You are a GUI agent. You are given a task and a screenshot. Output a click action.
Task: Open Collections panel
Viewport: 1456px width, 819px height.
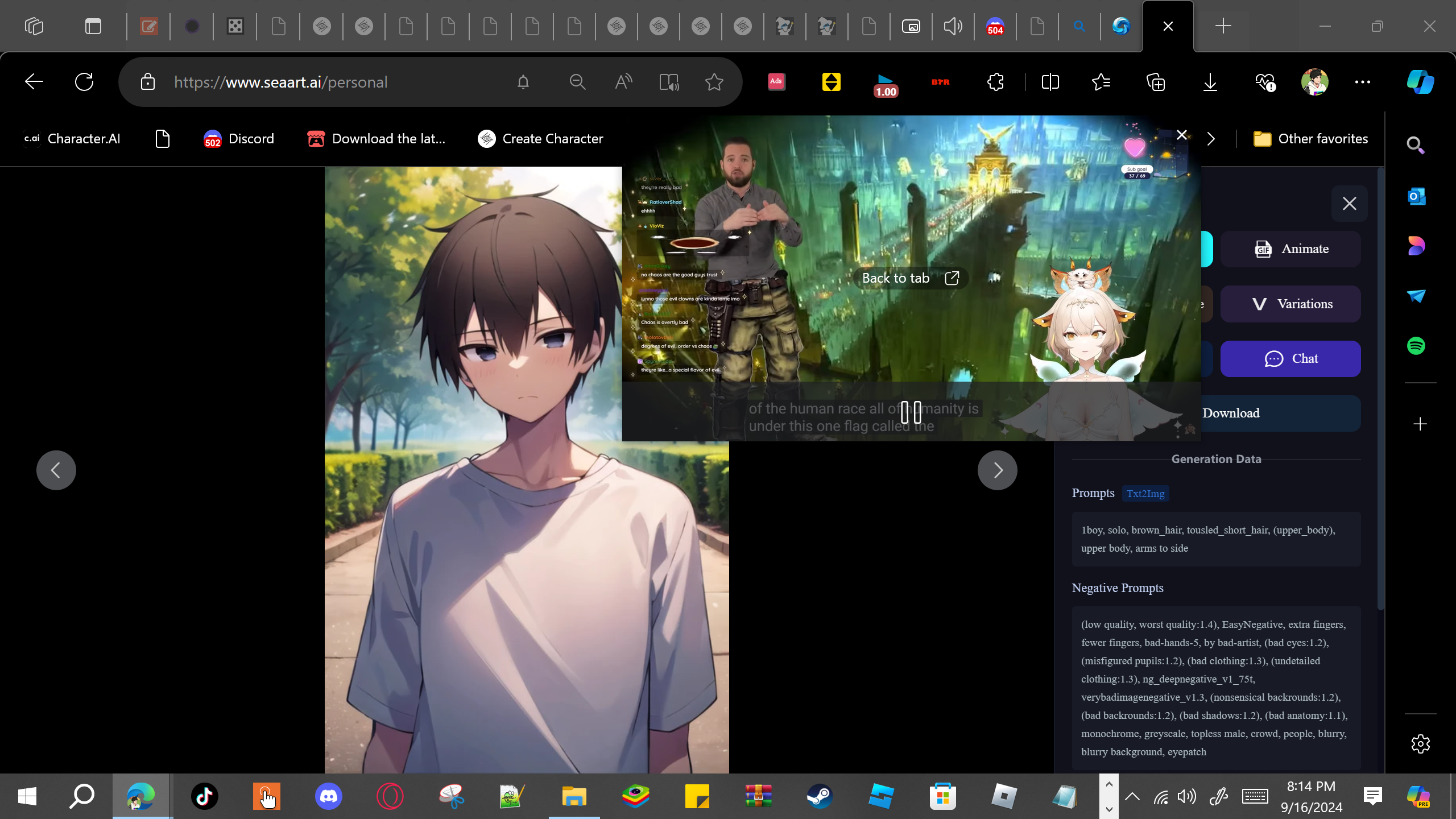(x=1156, y=82)
